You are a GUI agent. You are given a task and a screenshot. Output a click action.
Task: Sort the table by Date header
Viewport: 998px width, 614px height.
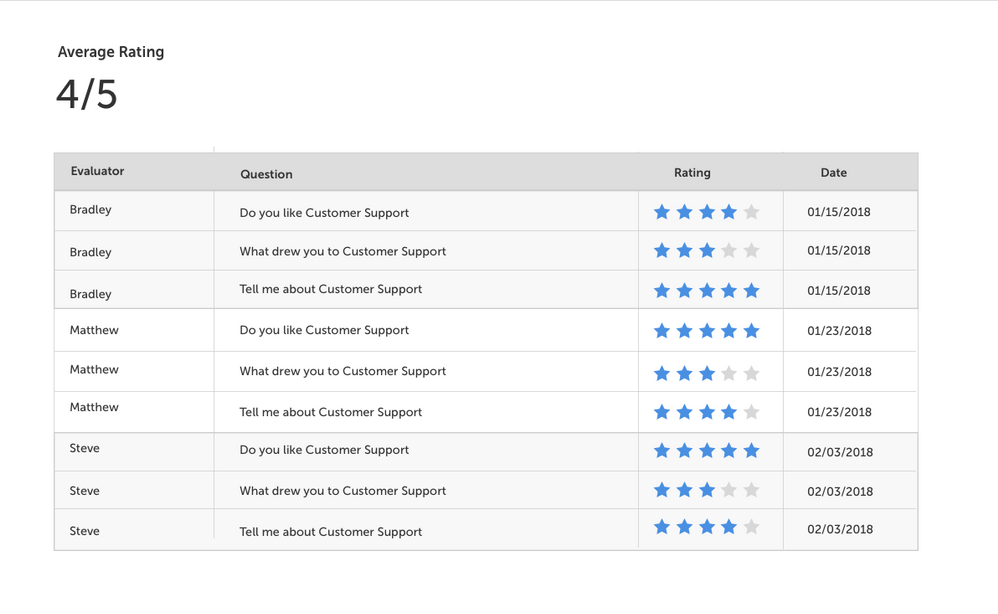point(833,173)
